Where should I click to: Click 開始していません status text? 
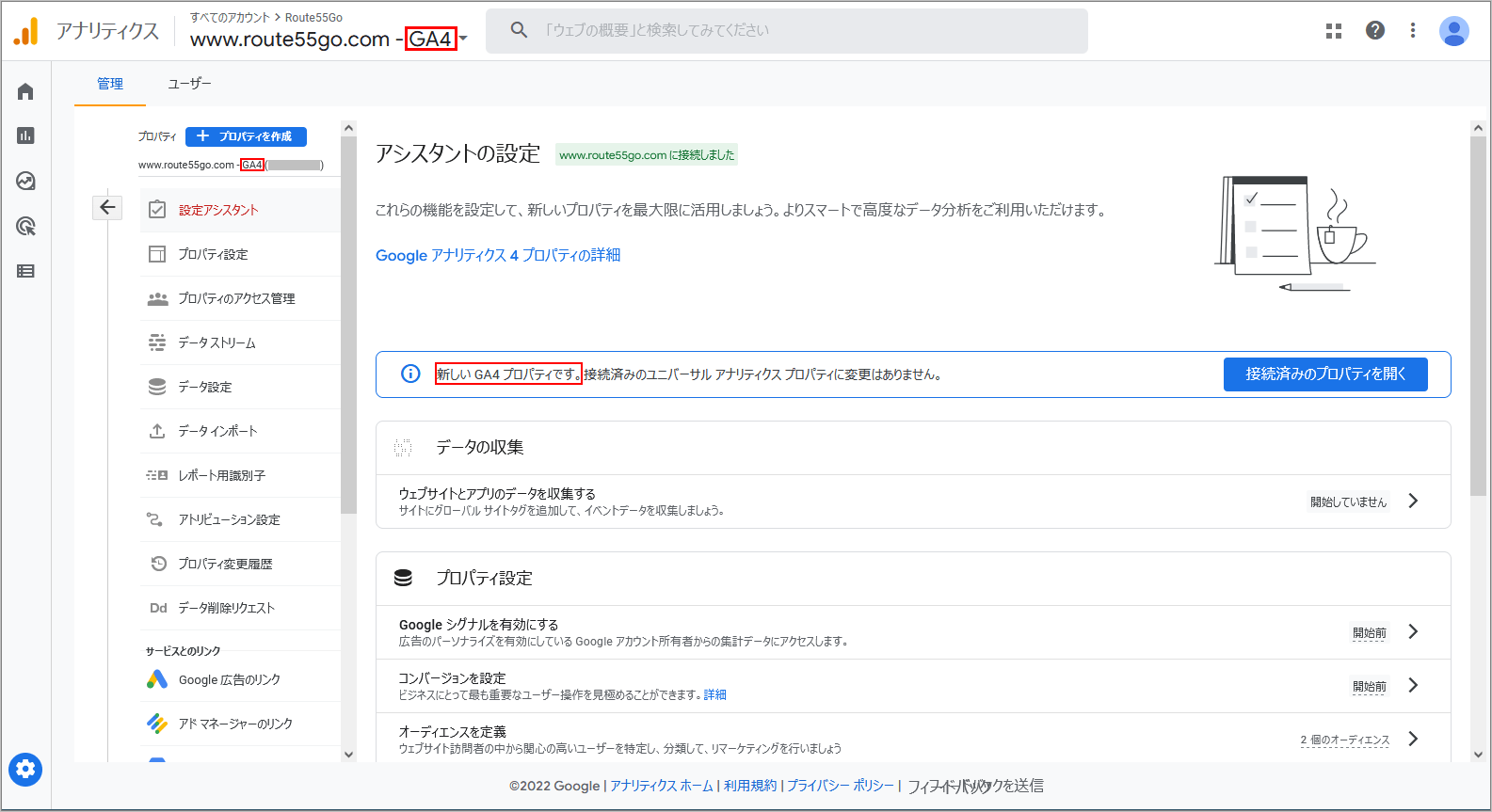[x=1349, y=502]
